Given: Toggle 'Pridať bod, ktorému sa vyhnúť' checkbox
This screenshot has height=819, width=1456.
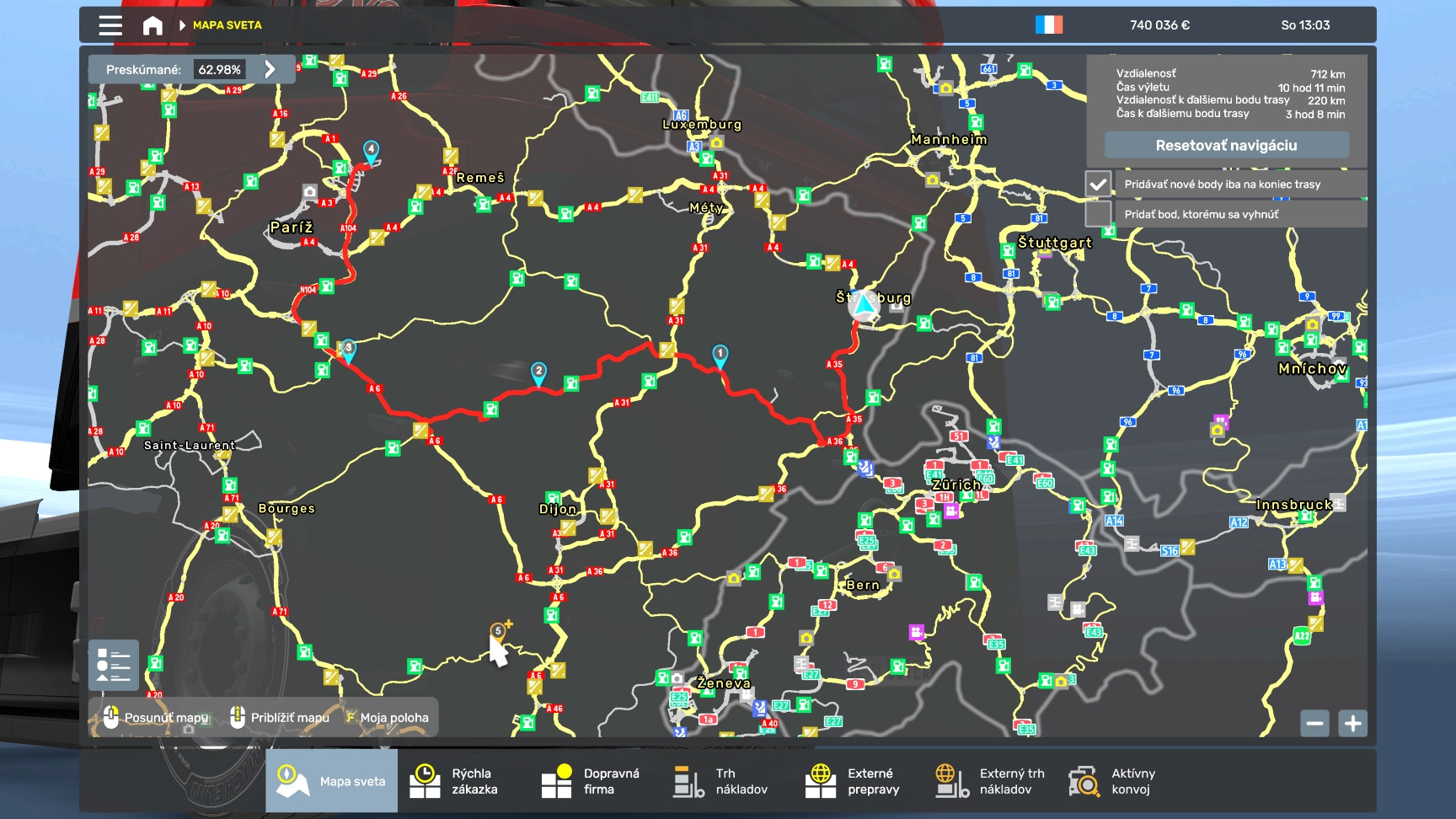Looking at the screenshot, I should tap(1098, 214).
